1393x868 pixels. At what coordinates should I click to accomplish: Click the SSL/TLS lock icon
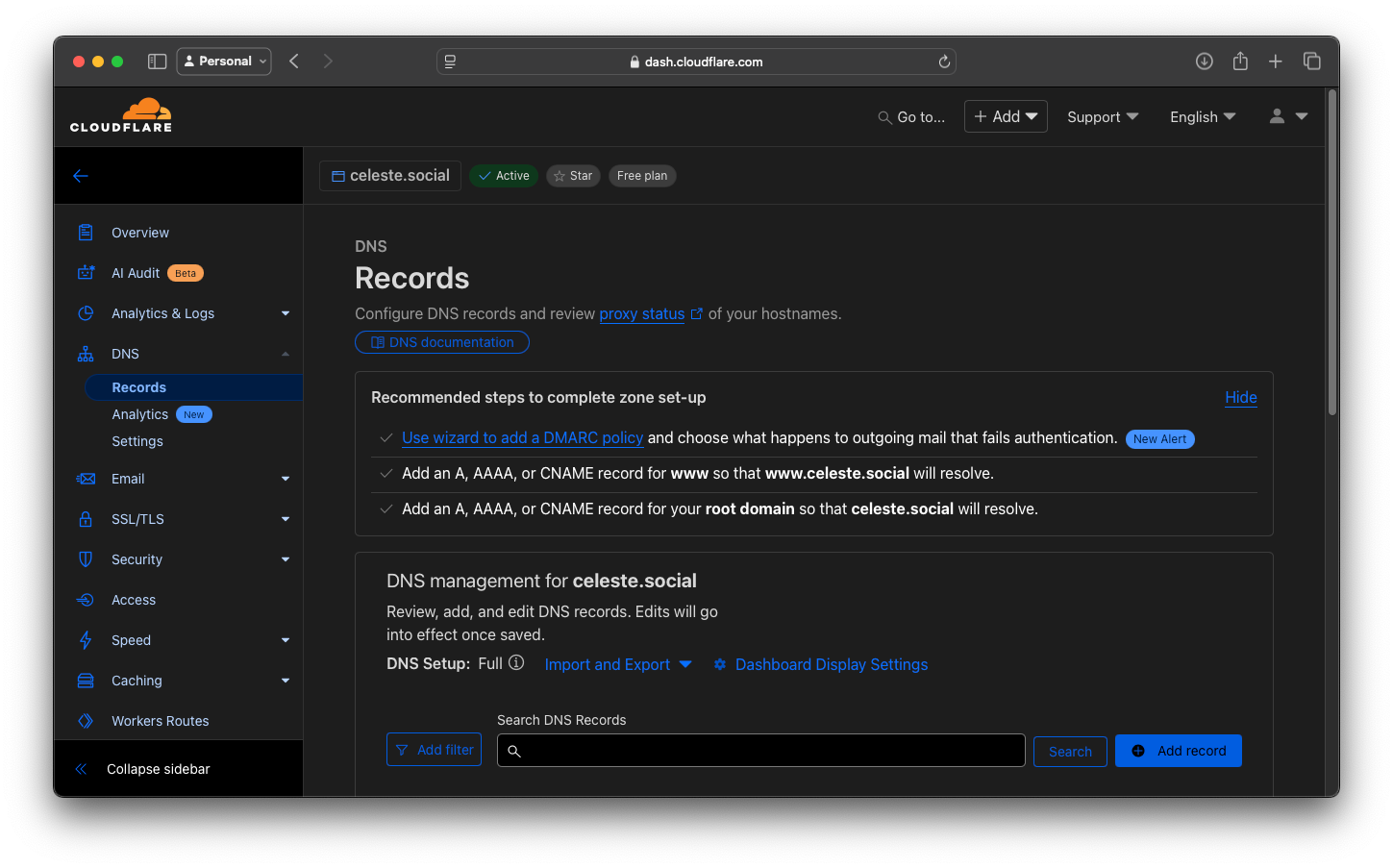(x=86, y=519)
